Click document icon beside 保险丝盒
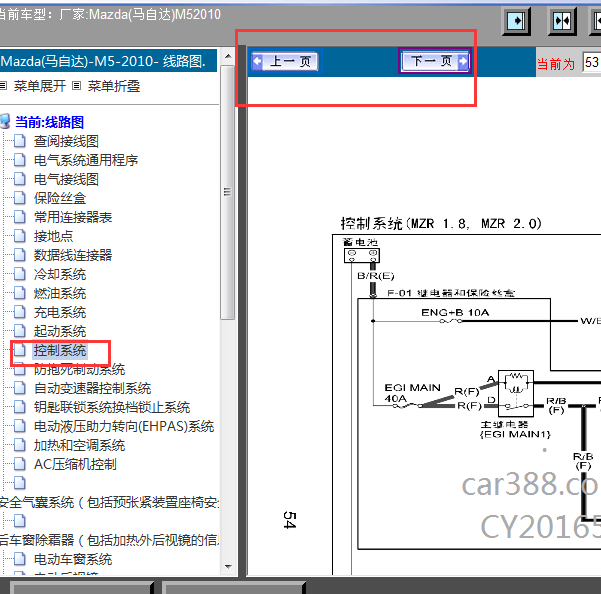 click(20, 198)
